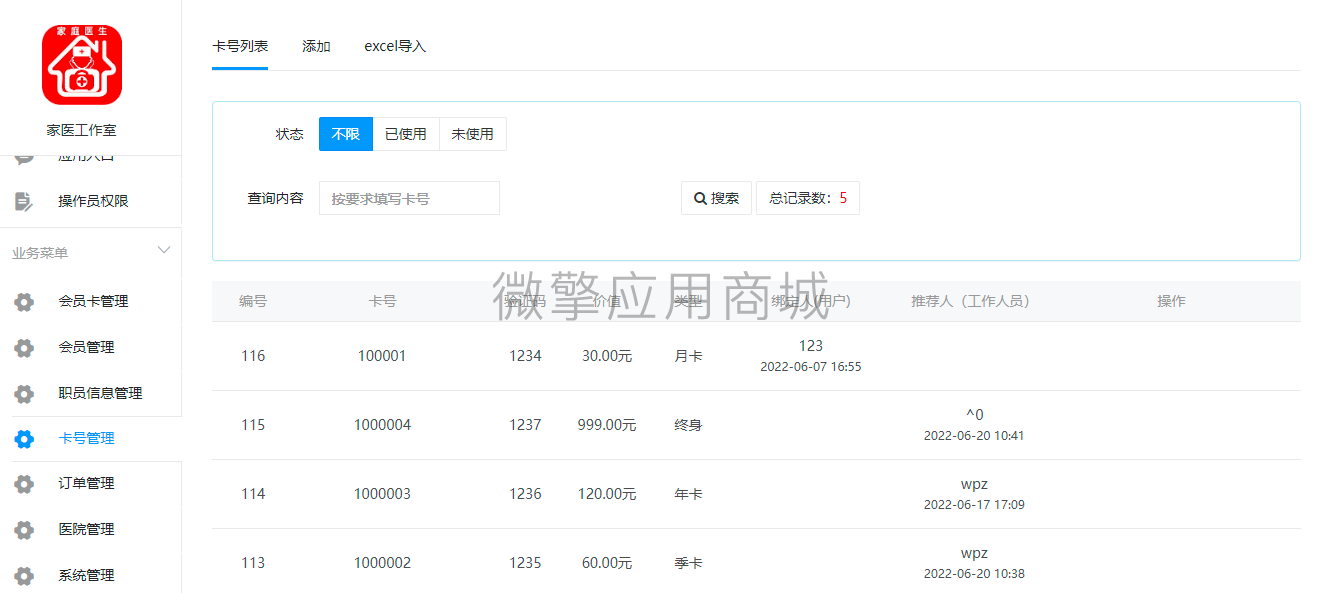Focus the 按要求填写卡号 query field
This screenshot has height=593, width=1320.
pos(409,198)
